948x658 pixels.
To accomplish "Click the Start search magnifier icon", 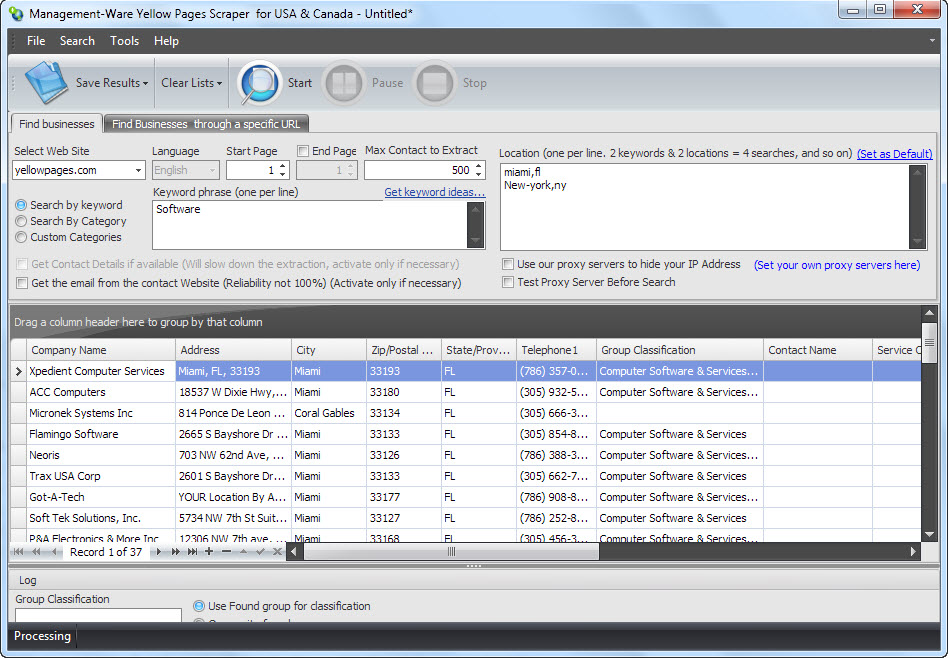I will [259, 83].
